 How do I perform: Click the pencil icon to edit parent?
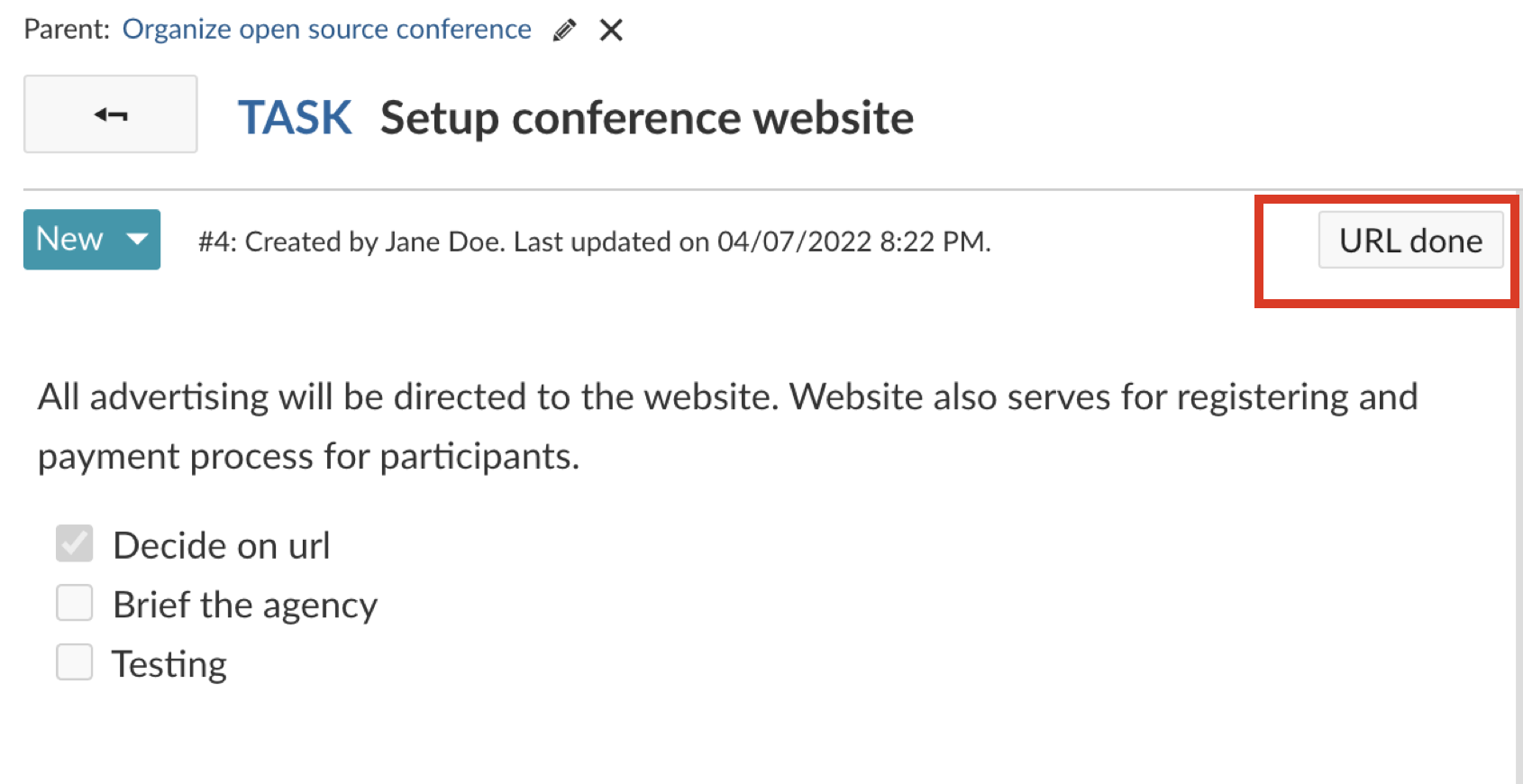[x=565, y=31]
